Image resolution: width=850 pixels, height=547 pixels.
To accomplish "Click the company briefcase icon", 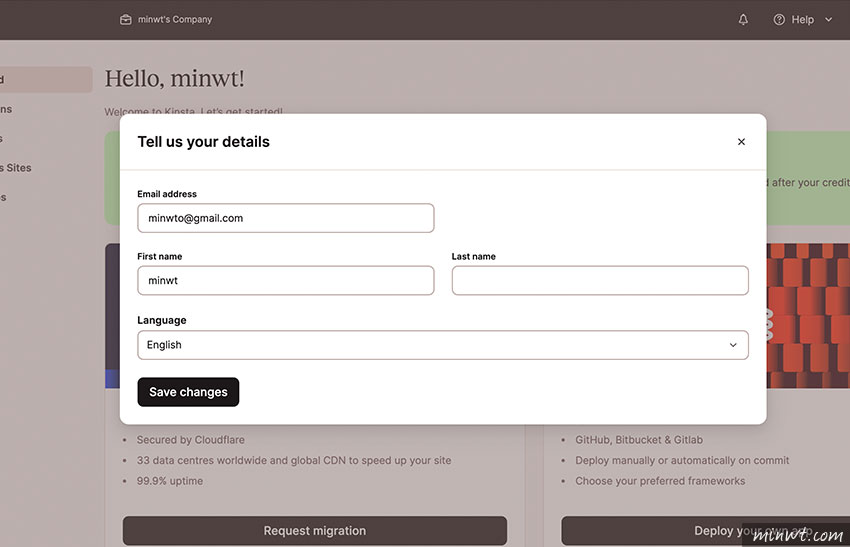I will point(126,20).
